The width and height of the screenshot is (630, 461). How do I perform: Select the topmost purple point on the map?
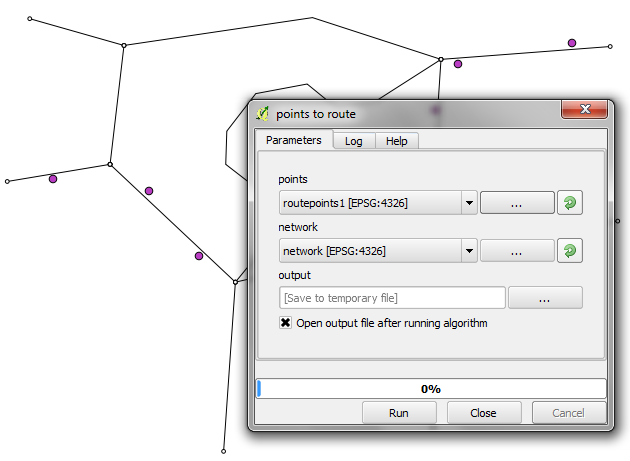pos(572,43)
